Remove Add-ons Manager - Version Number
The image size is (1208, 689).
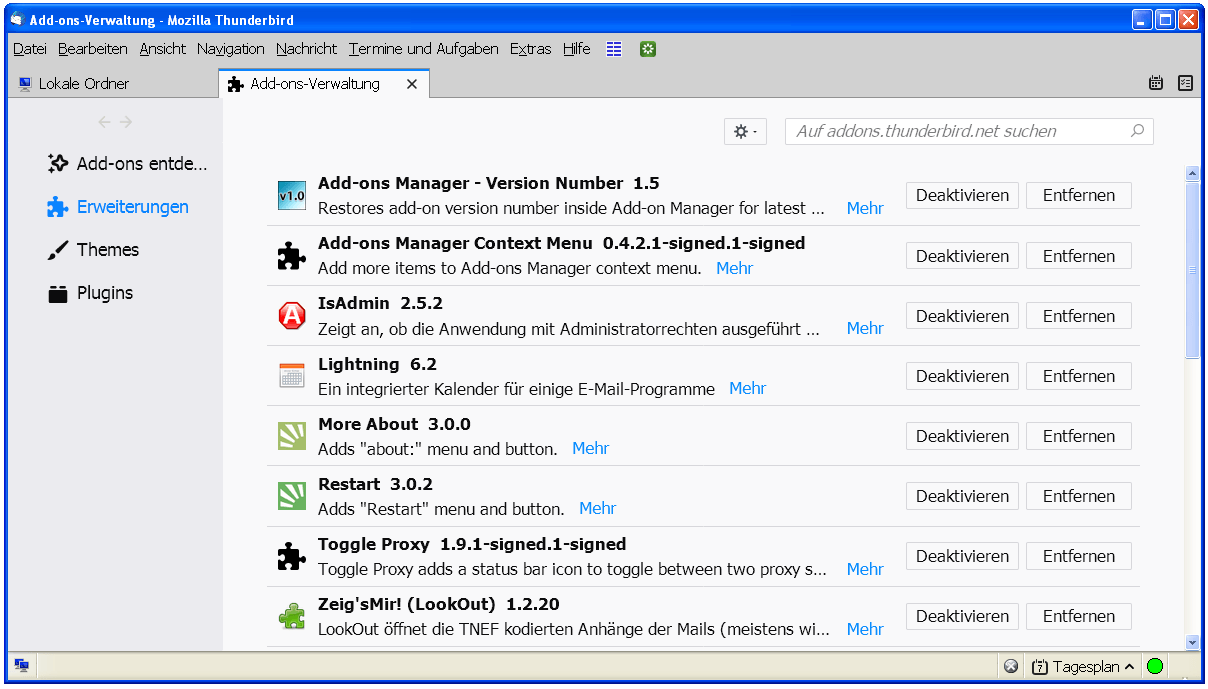click(x=1079, y=196)
